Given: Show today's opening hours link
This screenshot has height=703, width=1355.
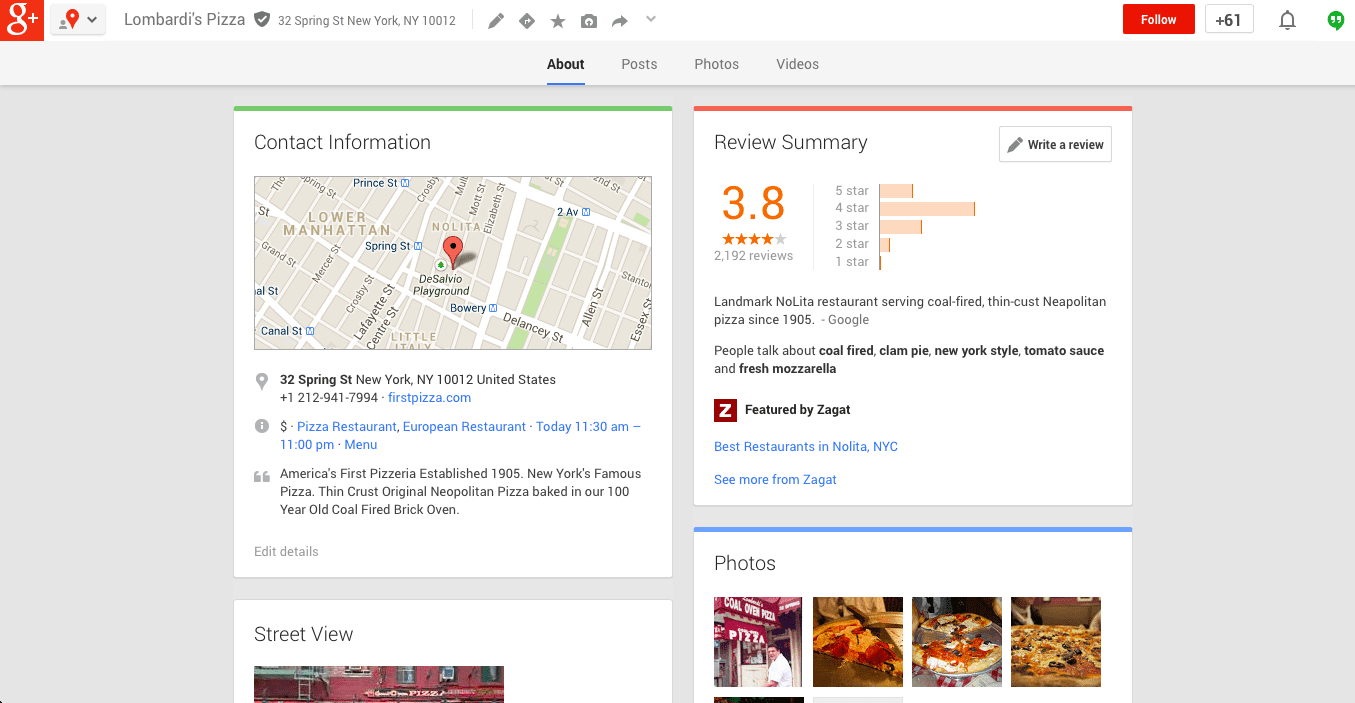Looking at the screenshot, I should coord(588,426).
